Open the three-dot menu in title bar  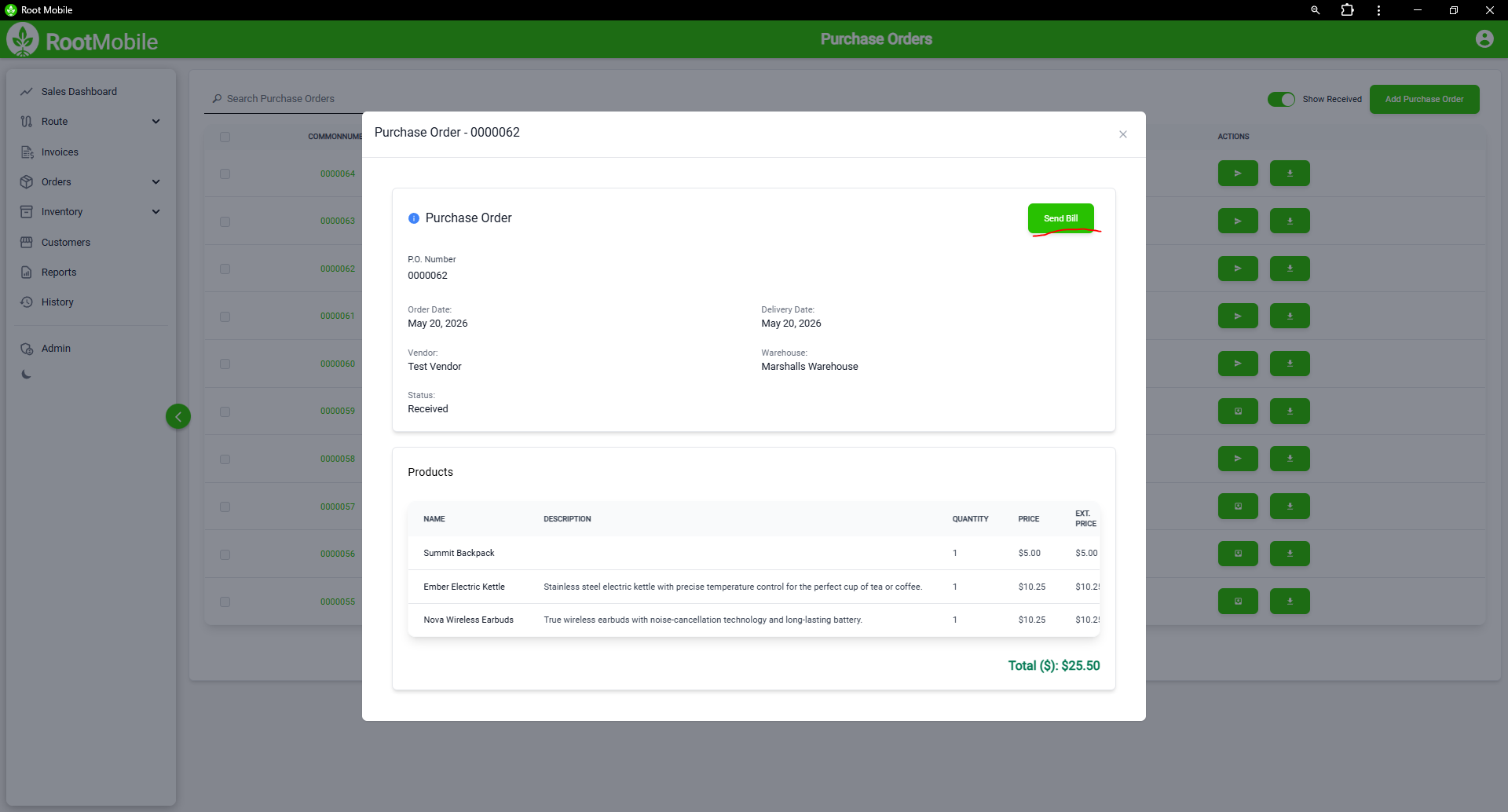pos(1378,10)
